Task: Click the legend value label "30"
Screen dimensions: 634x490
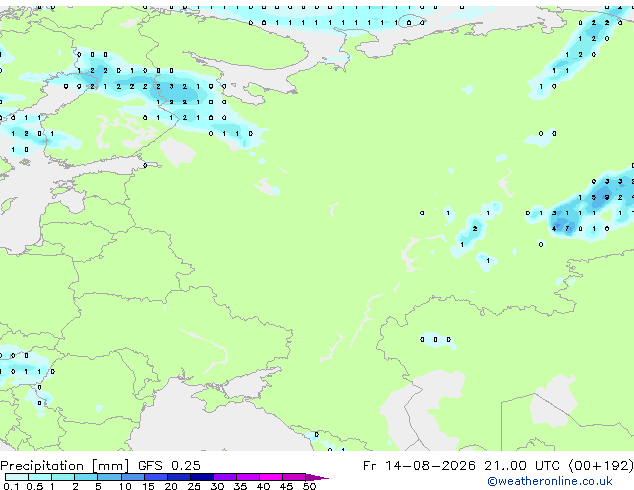Action: (x=217, y=486)
